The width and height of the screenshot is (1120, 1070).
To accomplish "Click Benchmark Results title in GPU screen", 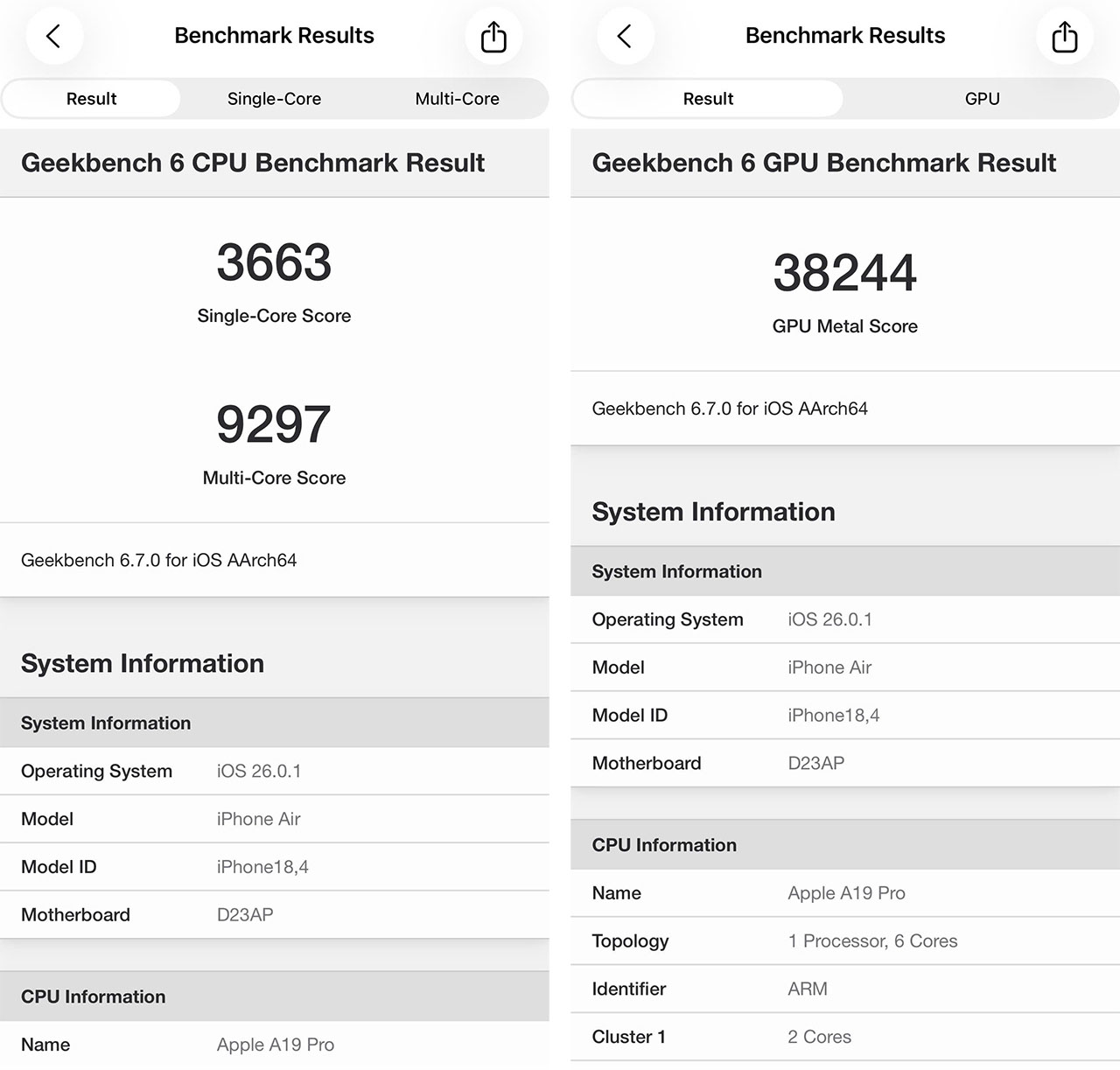I will coord(845,36).
